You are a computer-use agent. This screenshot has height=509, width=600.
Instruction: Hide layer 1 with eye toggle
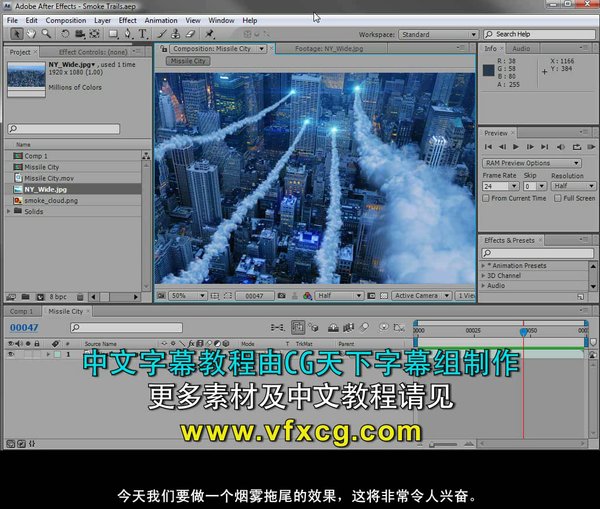click(11, 354)
